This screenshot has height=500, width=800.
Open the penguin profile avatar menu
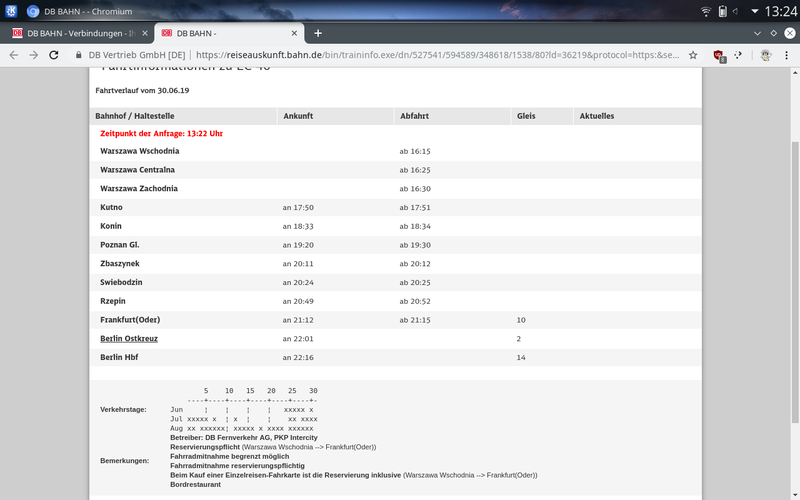(765, 55)
